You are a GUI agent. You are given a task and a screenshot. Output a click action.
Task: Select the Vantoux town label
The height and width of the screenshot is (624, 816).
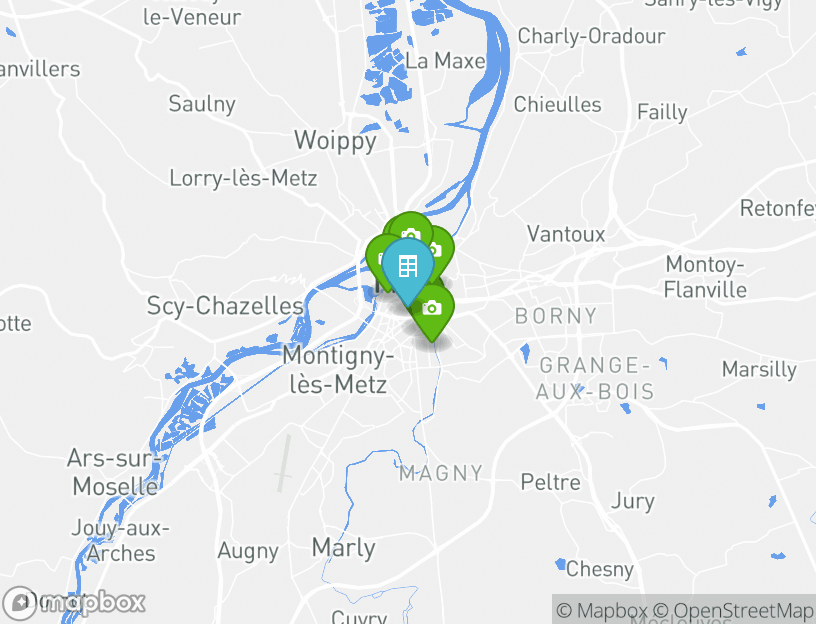click(x=566, y=234)
